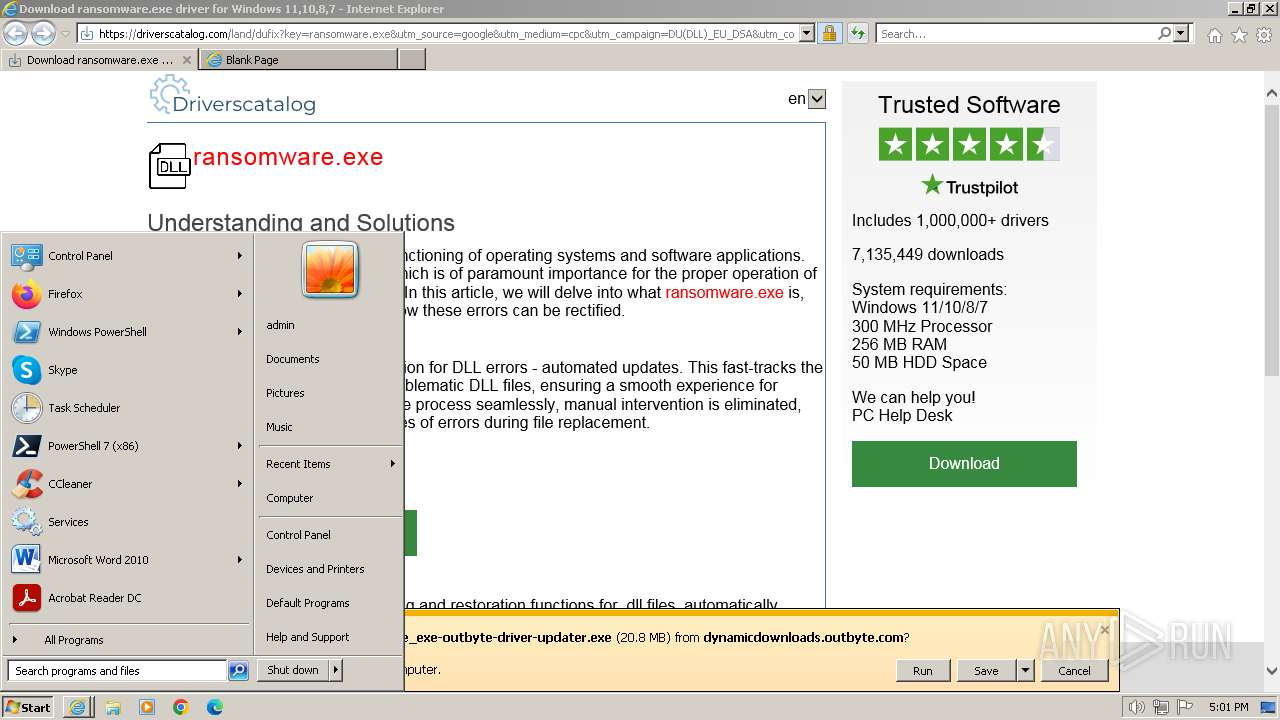The width and height of the screenshot is (1280, 720).
Task: Open Acrobat Reader DC
Action: [x=27, y=598]
